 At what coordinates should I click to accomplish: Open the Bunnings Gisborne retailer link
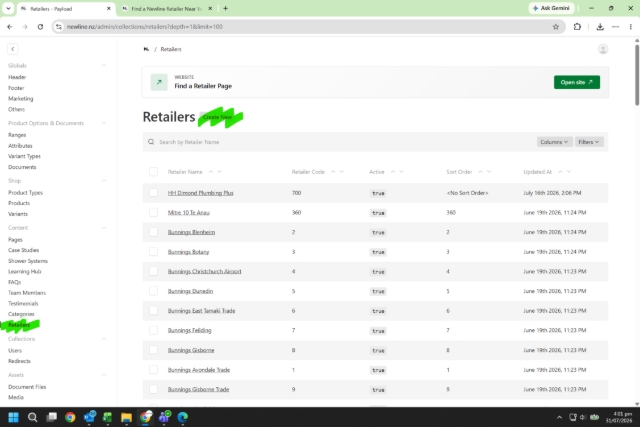click(x=191, y=350)
